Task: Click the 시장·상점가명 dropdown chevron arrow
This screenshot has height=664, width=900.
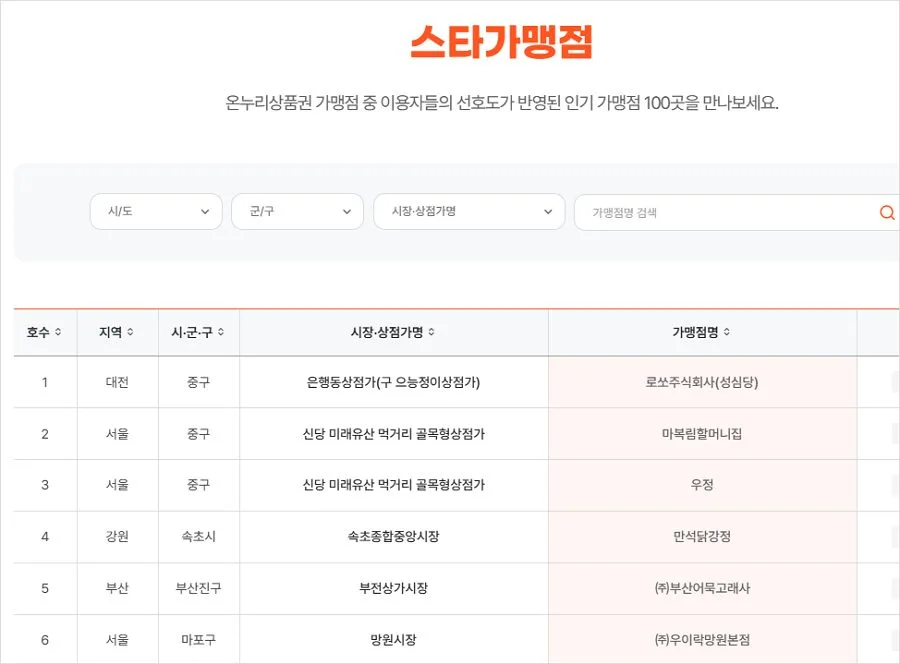Action: 547,211
